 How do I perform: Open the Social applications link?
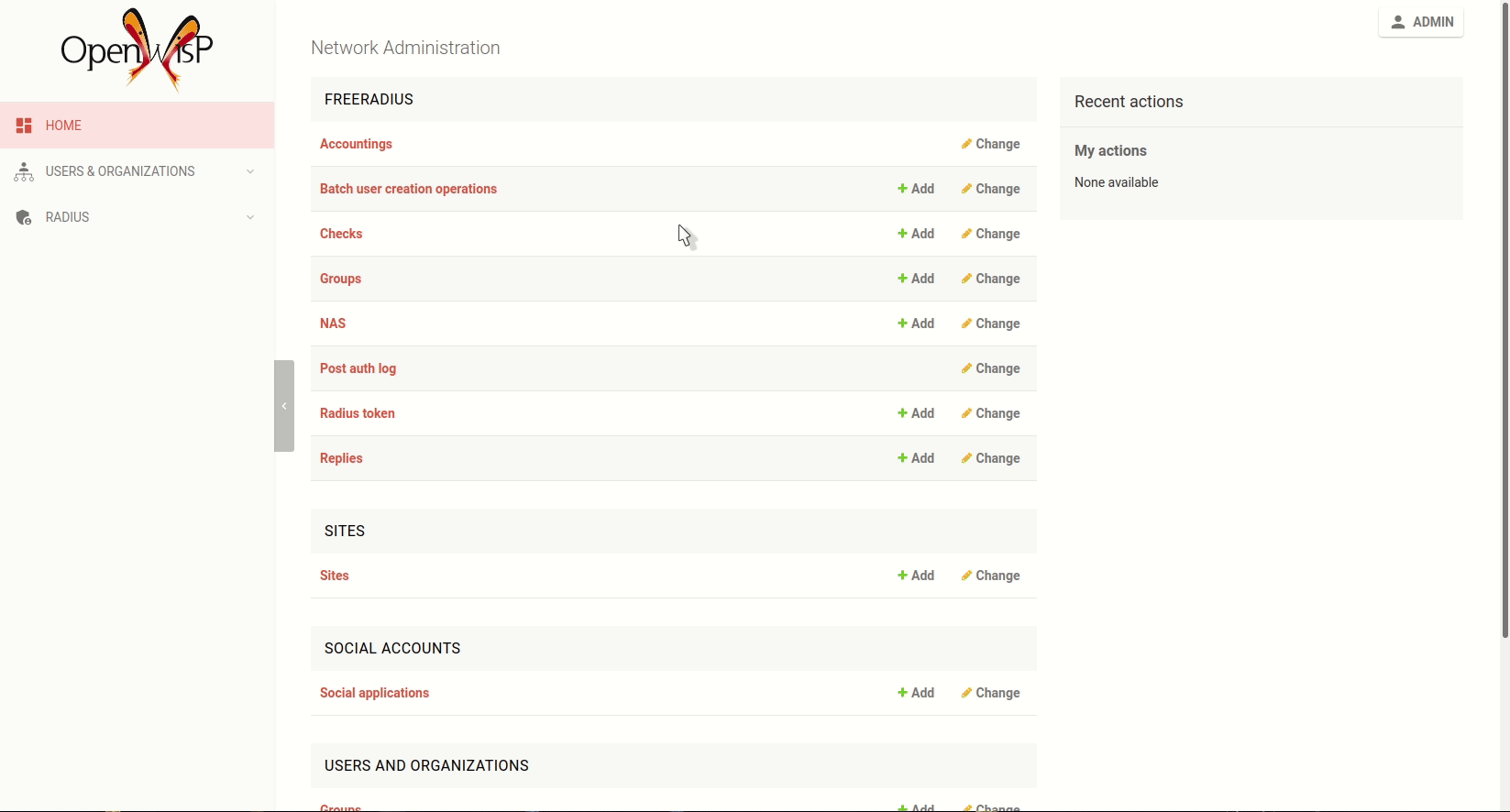coord(374,693)
